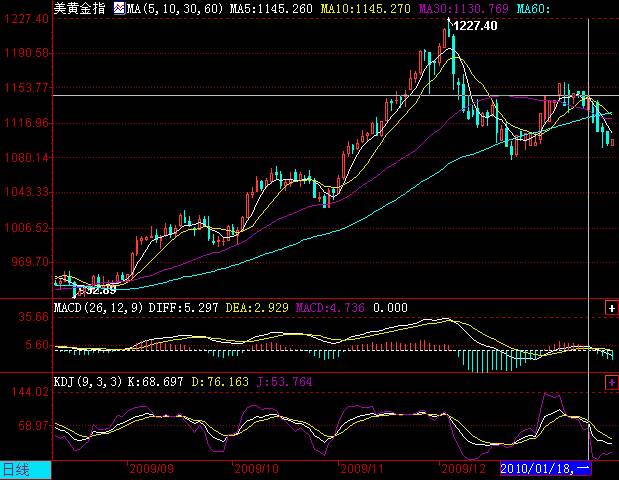Click the 2009/11 date on time axis
This screenshot has width=619, height=480.
[361, 468]
